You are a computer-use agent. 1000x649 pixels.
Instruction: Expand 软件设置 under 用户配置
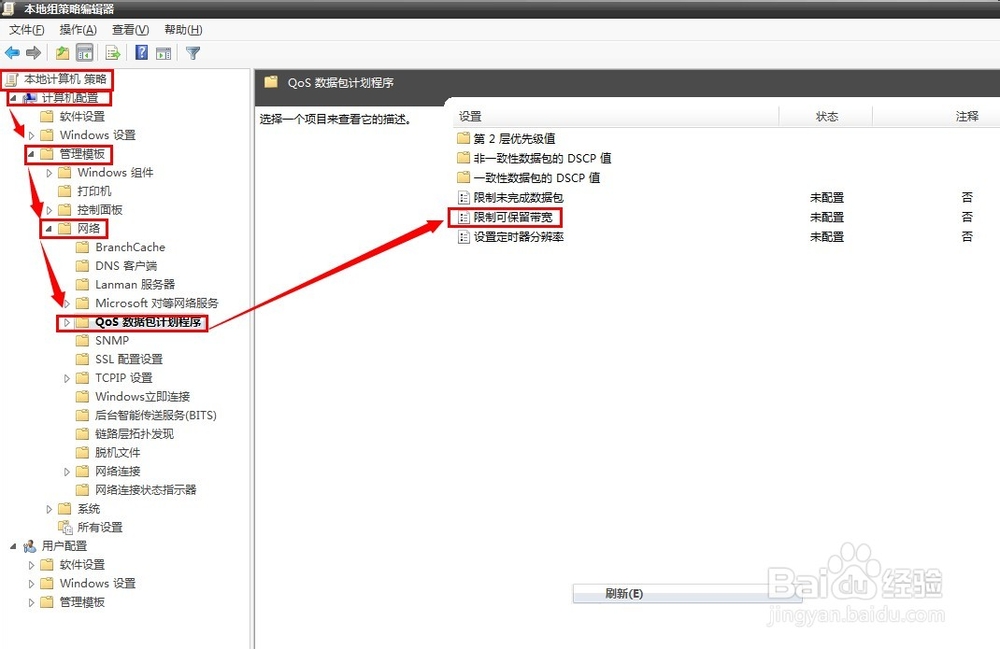[31, 565]
